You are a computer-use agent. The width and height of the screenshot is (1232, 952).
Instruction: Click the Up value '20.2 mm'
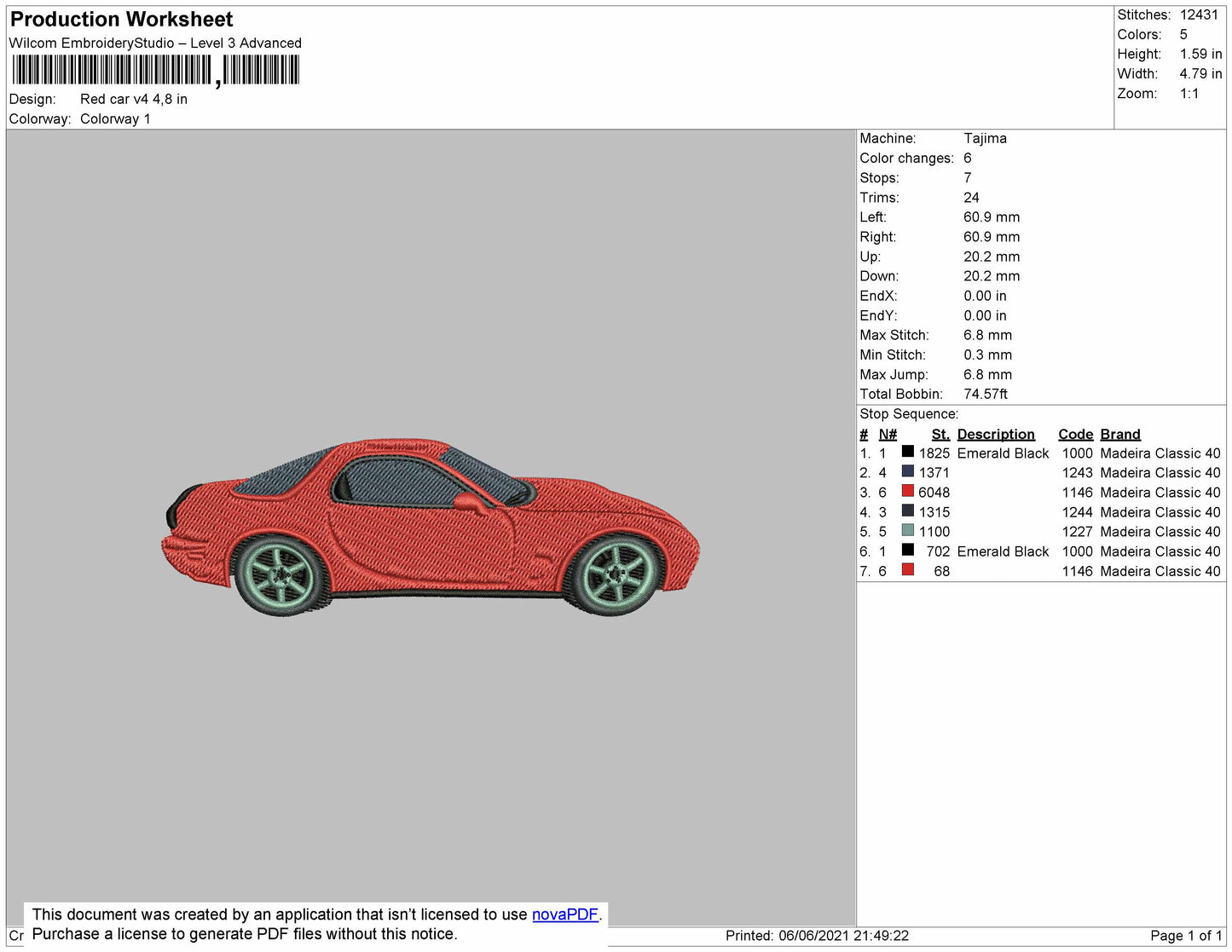992,257
